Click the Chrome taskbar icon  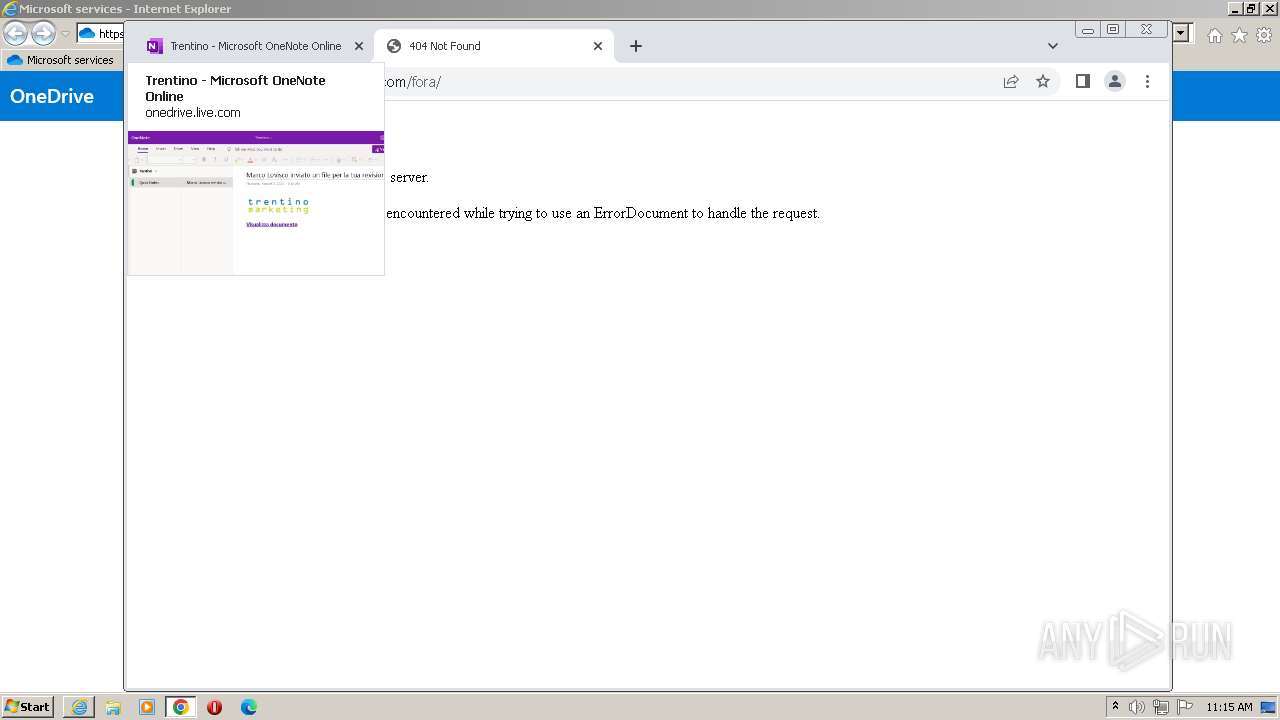click(x=181, y=707)
